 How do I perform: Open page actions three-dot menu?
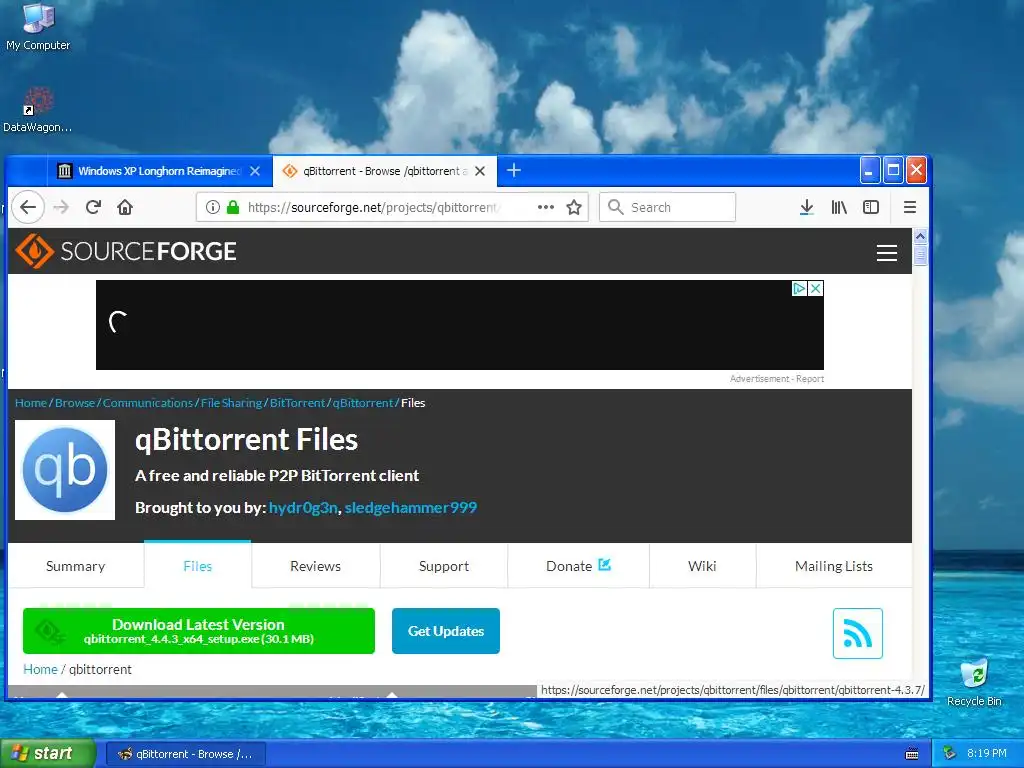[x=545, y=207]
